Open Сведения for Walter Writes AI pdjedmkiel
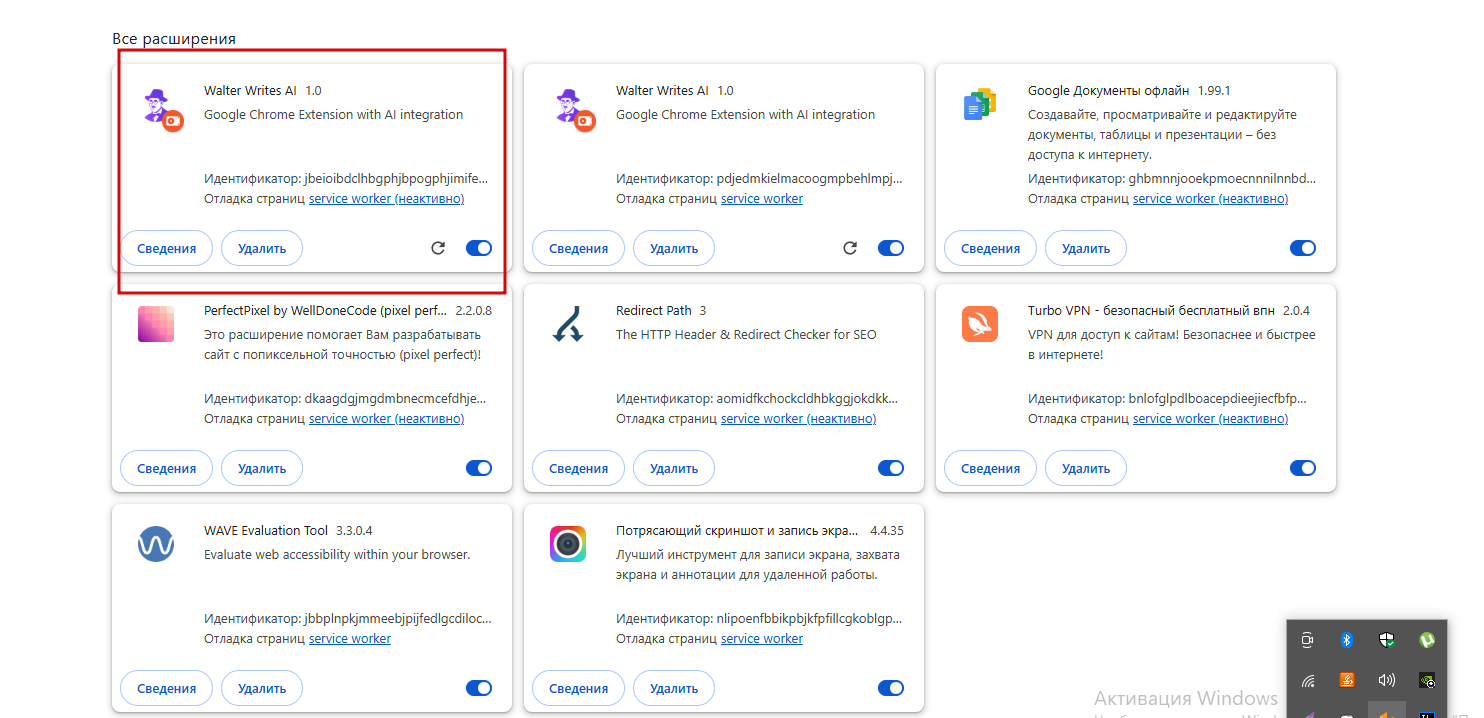1484x718 pixels. (x=578, y=248)
